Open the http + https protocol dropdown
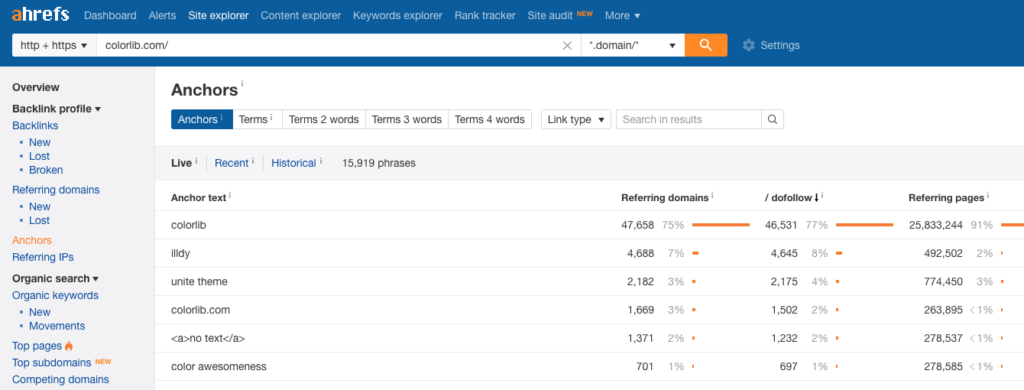This screenshot has height=390, width=1024. pos(54,45)
